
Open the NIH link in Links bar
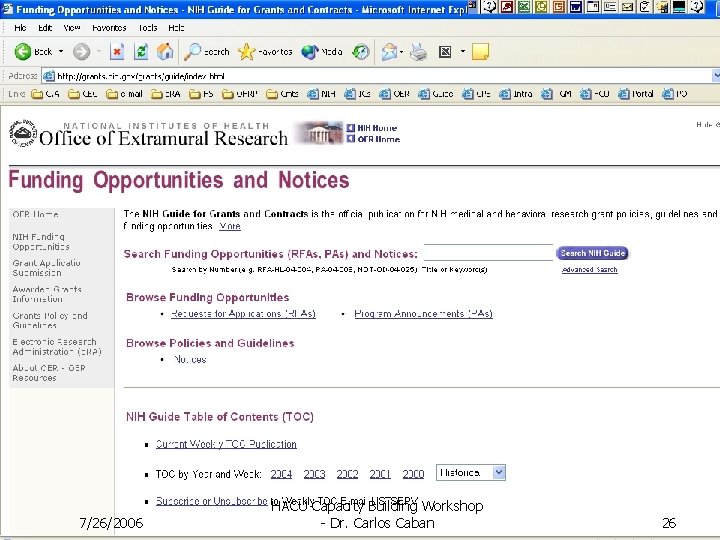321,94
